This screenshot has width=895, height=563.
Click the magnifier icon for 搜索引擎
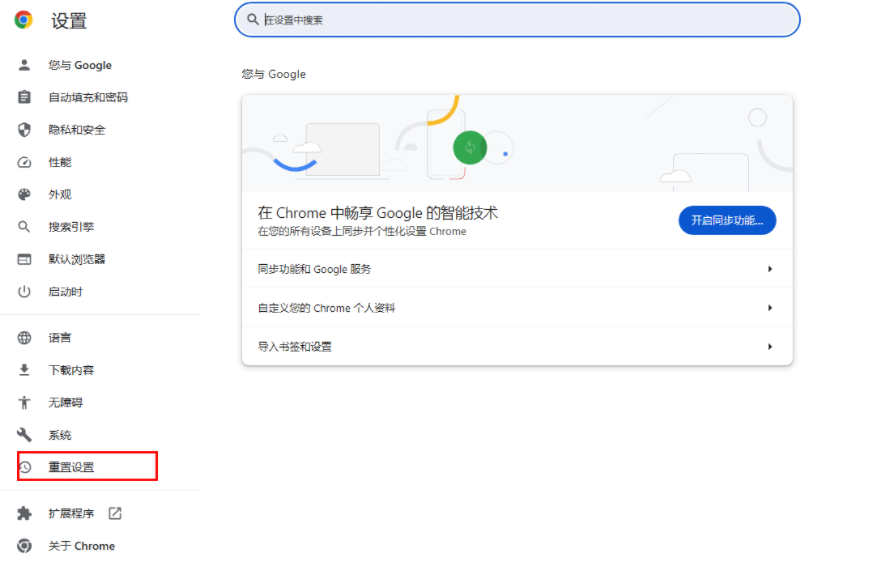coord(24,227)
